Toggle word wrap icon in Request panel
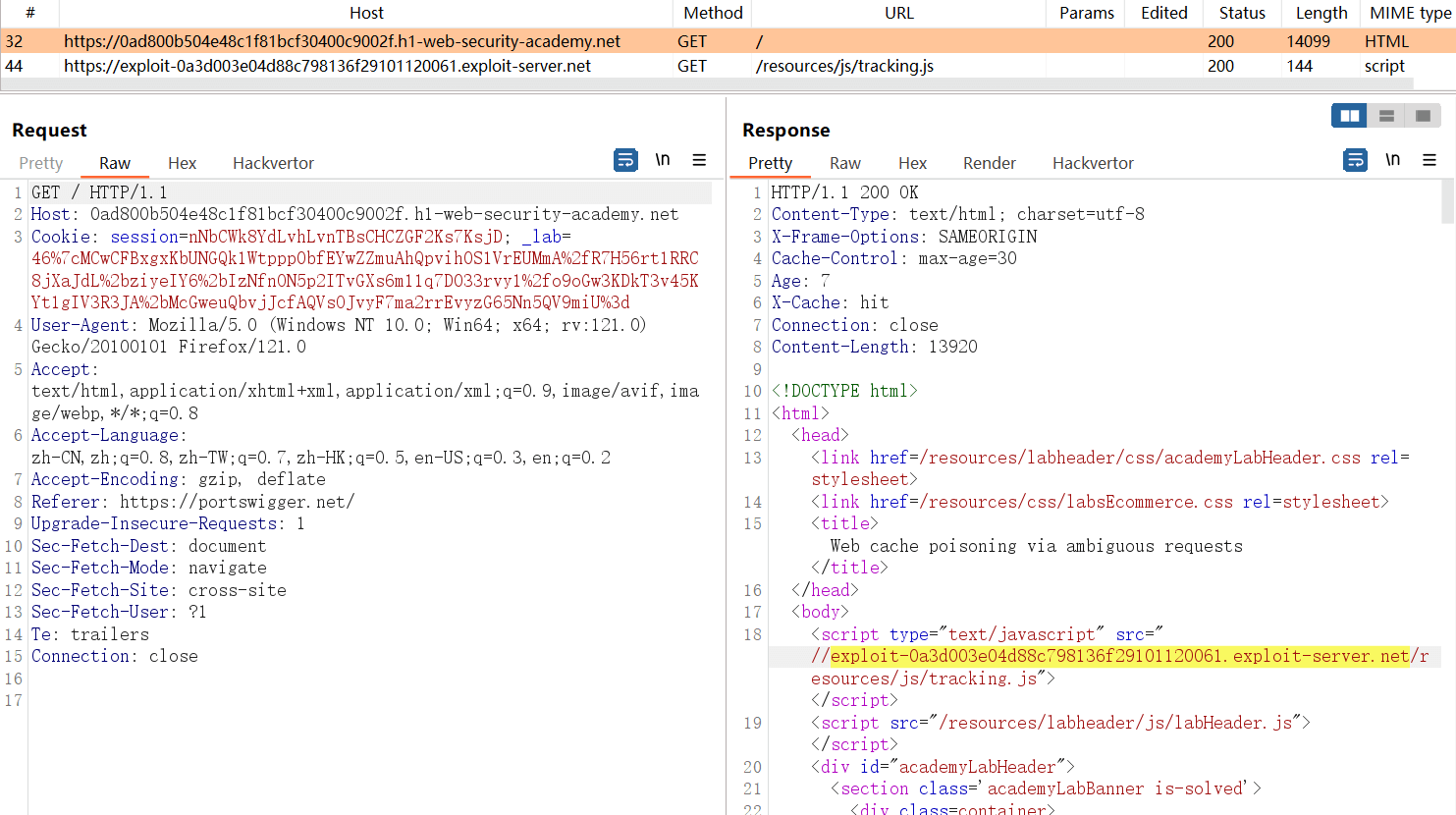Viewport: 1456px width, 815px height. pos(625,160)
